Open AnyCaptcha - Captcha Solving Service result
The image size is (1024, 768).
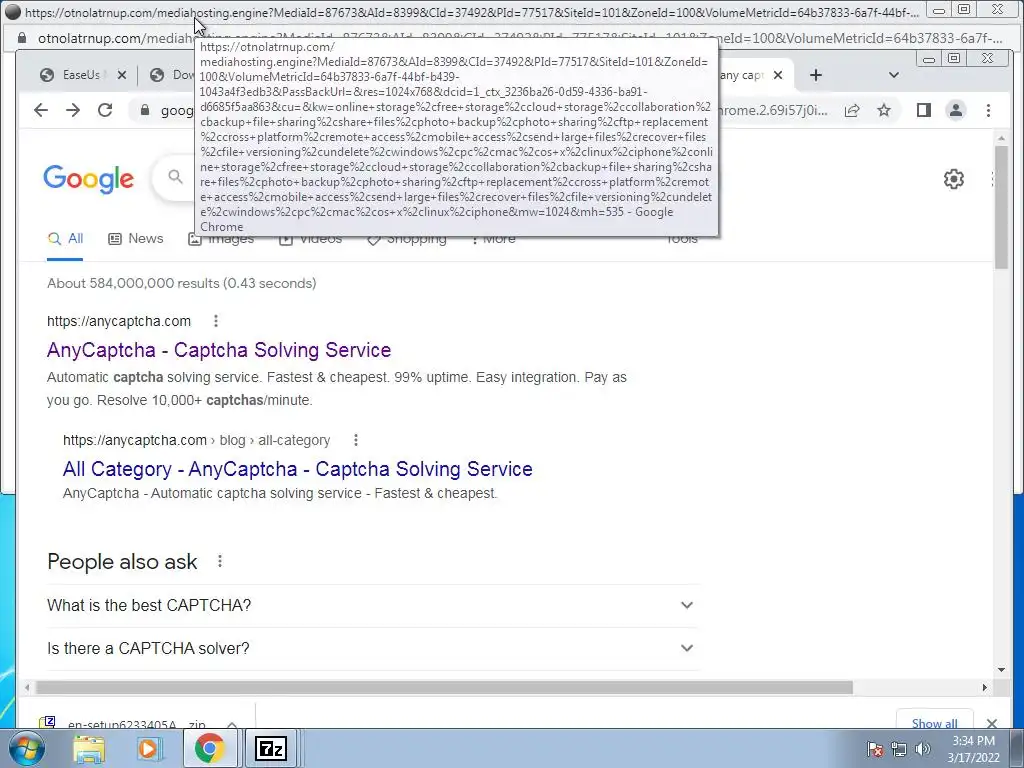[219, 350]
